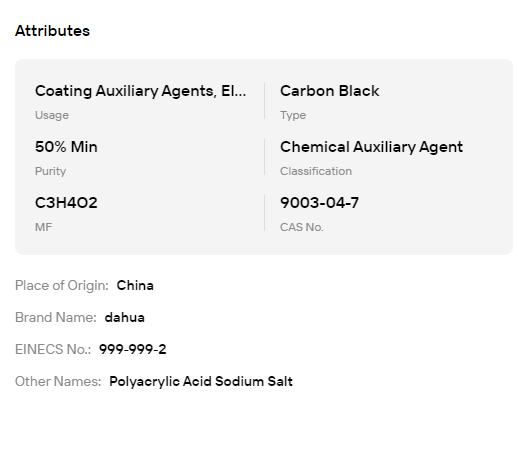
Task: Select the Carbon Black type value
Action: click(x=329, y=91)
